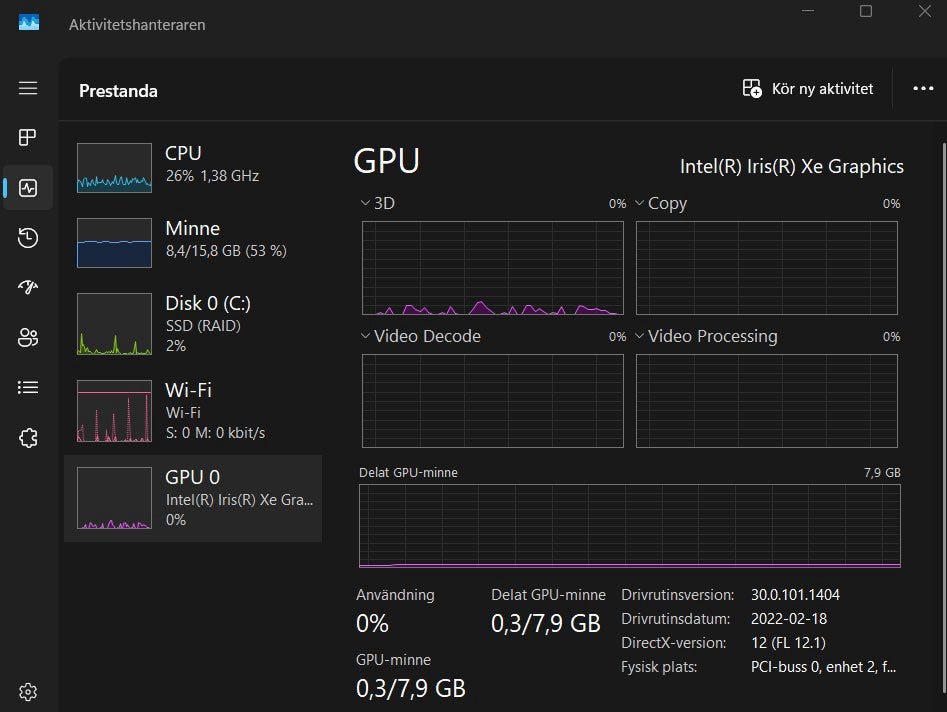Screen dimensions: 947x712
Task: Open the Details list page icon
Action: point(28,387)
